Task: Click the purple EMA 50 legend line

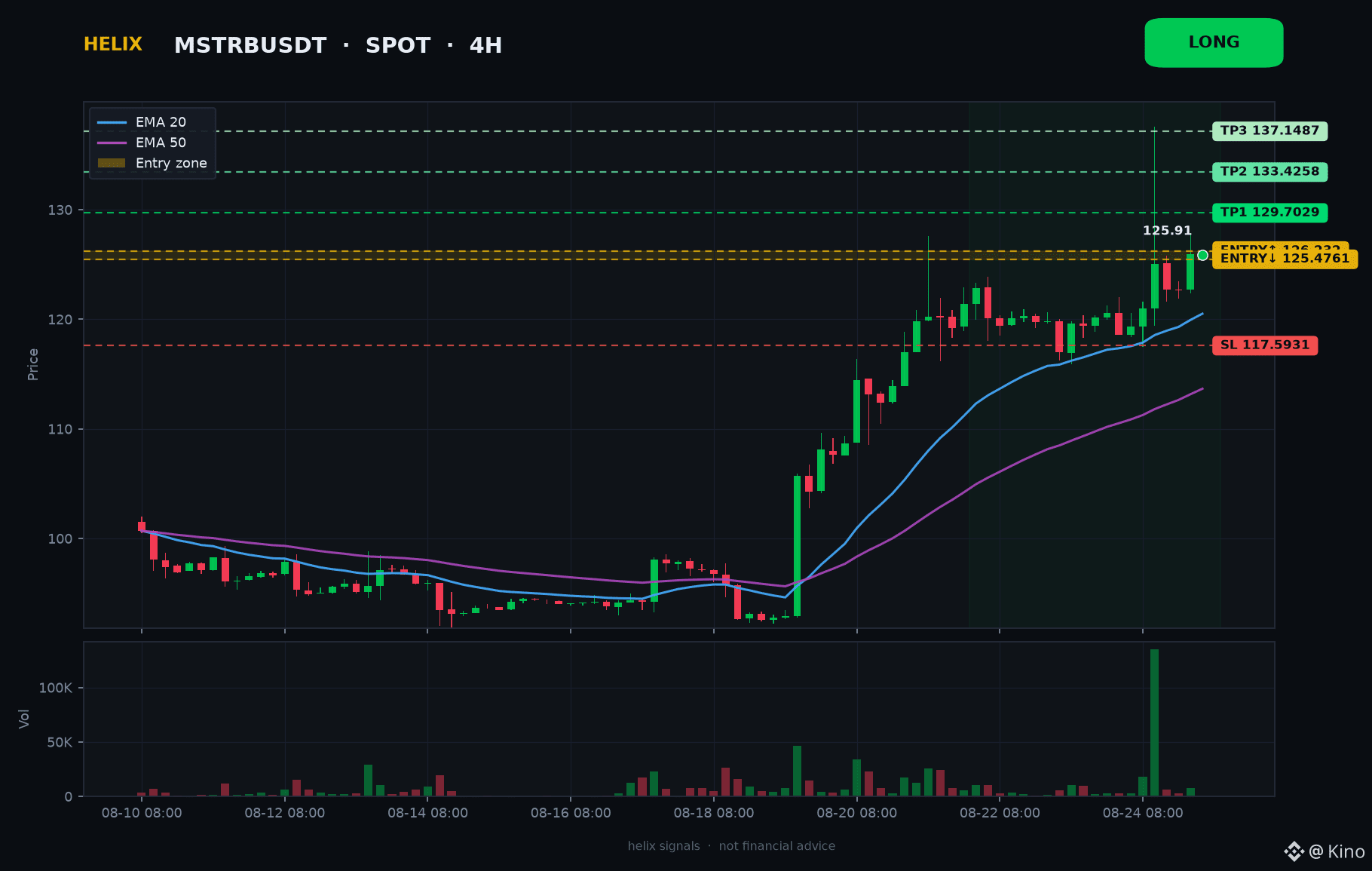Action: (112, 143)
